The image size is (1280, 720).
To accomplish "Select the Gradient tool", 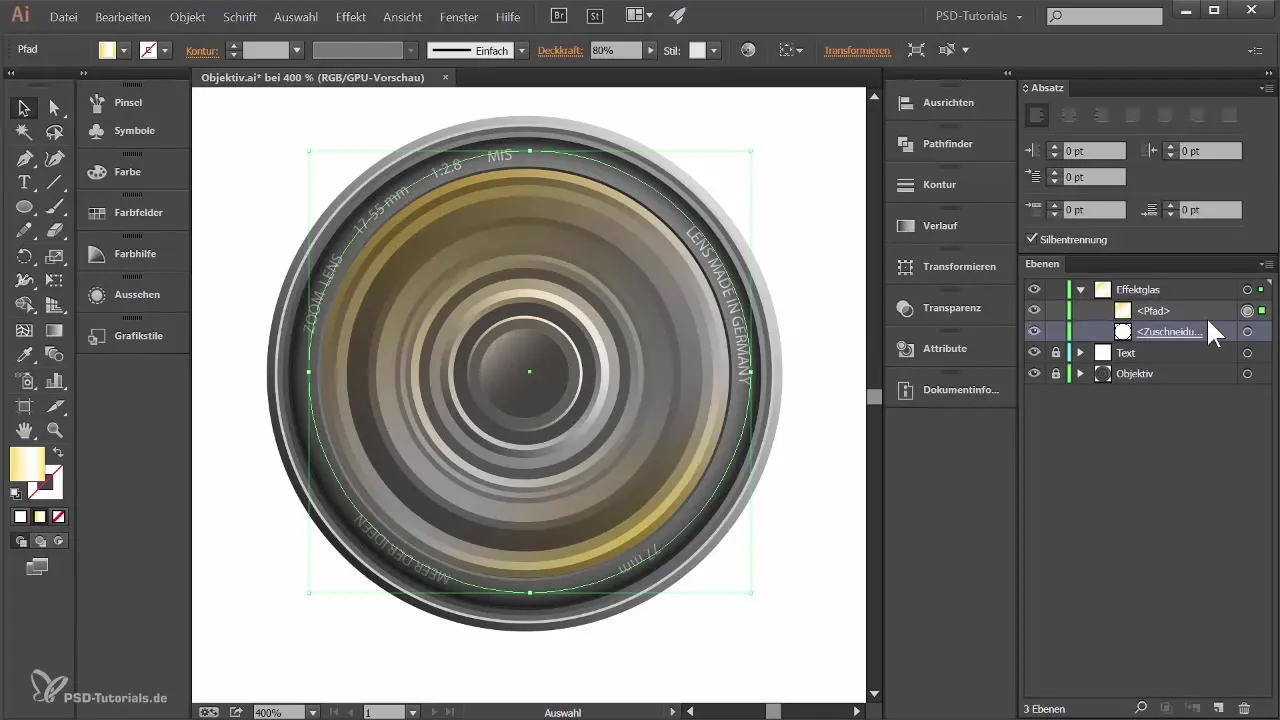I will 55,330.
